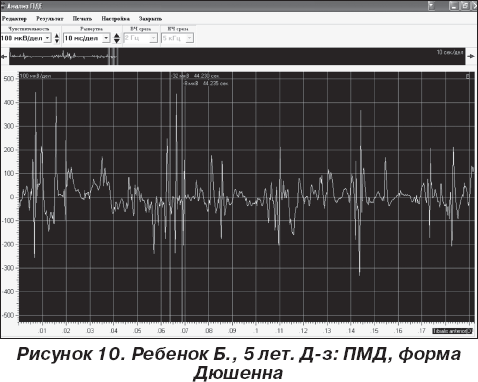478x382 pixels.
Task: Open the Настройка menu
Action: tap(115, 19)
